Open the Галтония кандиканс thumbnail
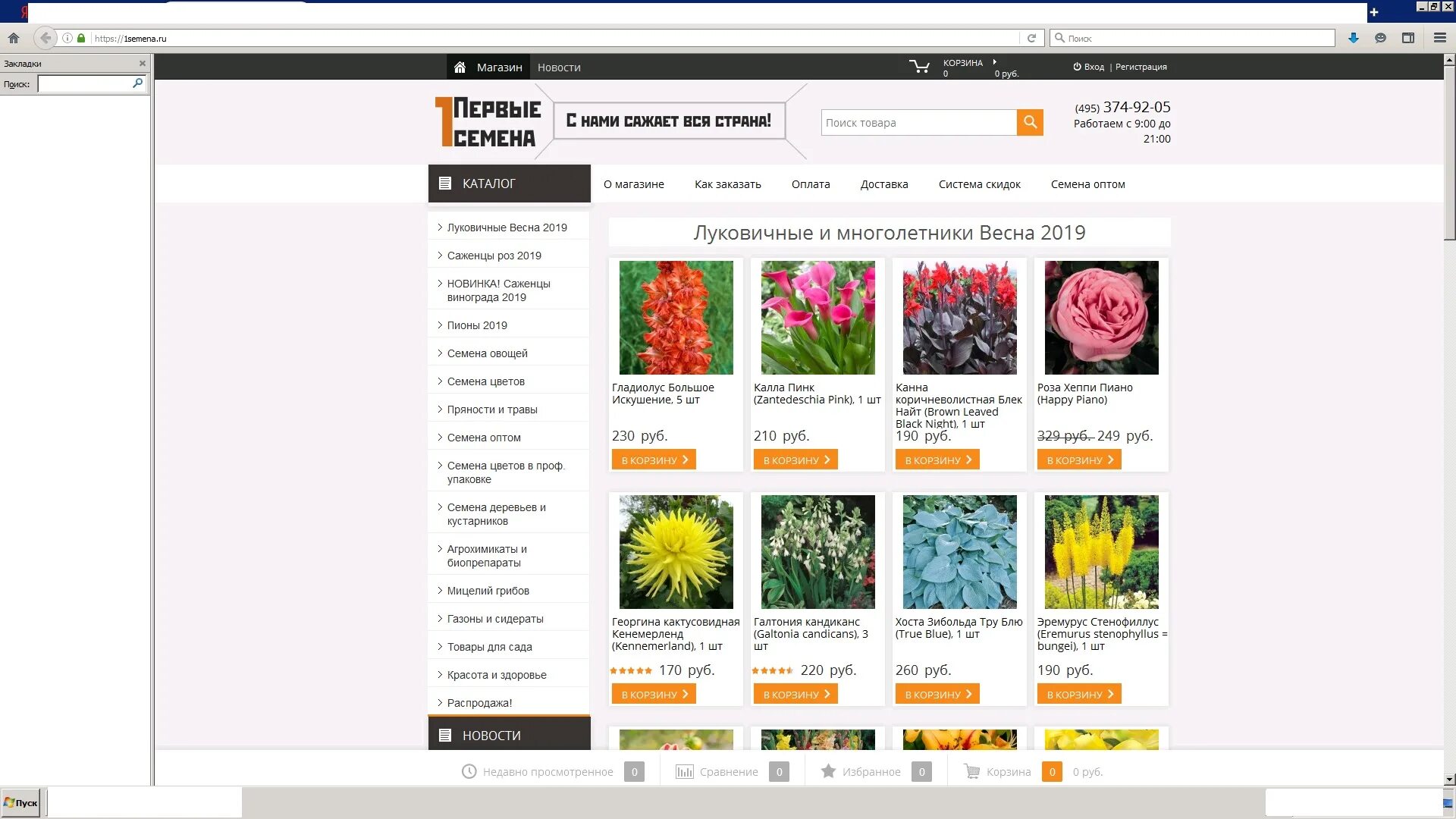This screenshot has width=1456, height=819. 818,552
